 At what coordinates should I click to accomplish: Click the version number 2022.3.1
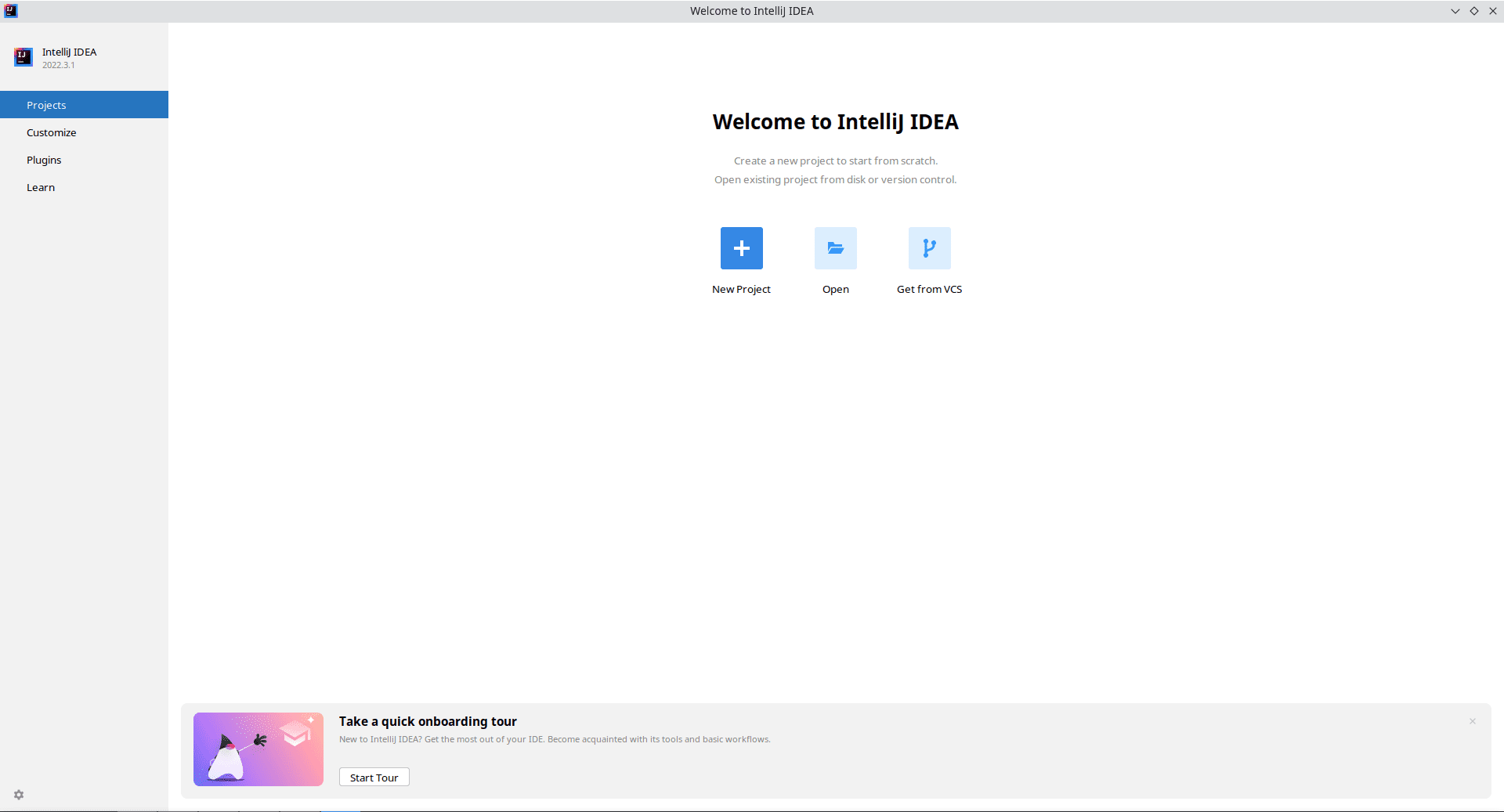[x=59, y=65]
